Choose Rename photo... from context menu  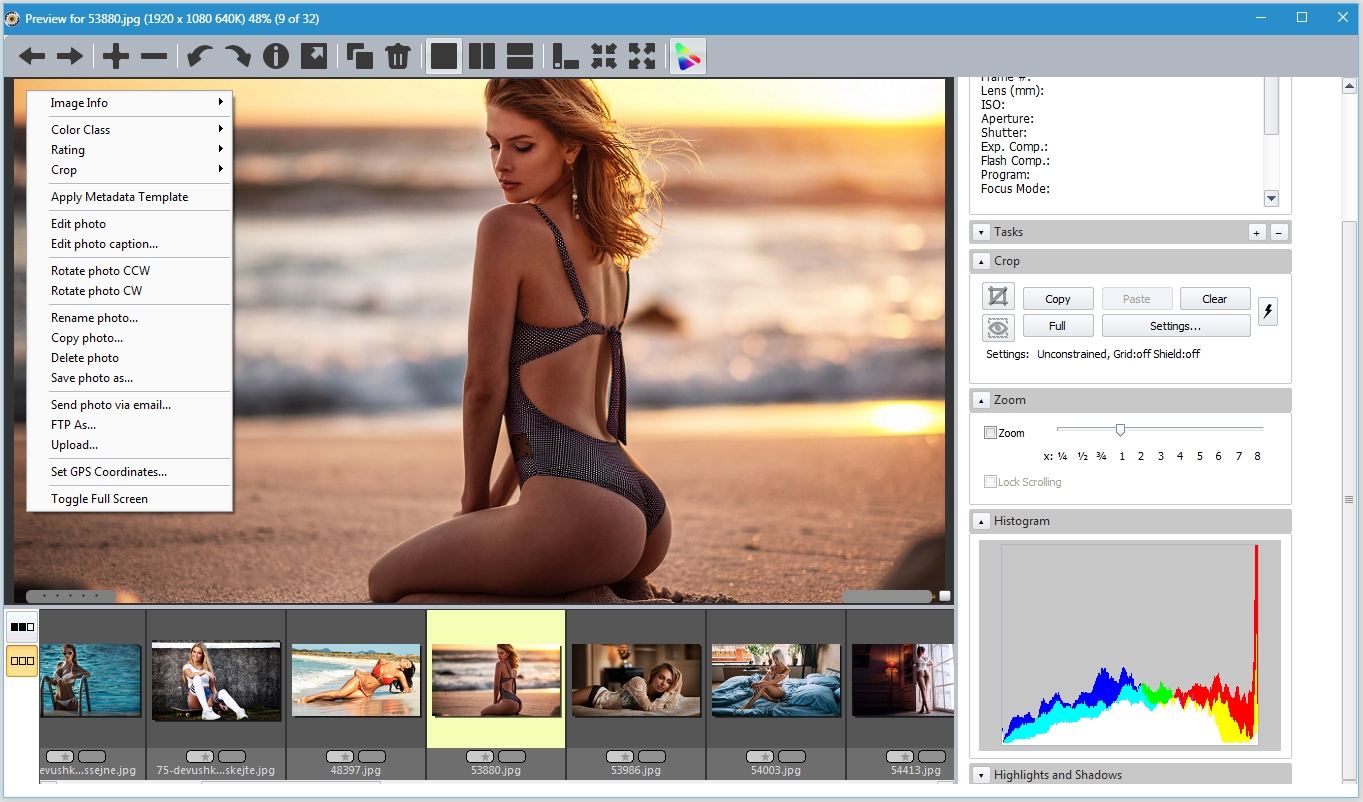point(95,318)
